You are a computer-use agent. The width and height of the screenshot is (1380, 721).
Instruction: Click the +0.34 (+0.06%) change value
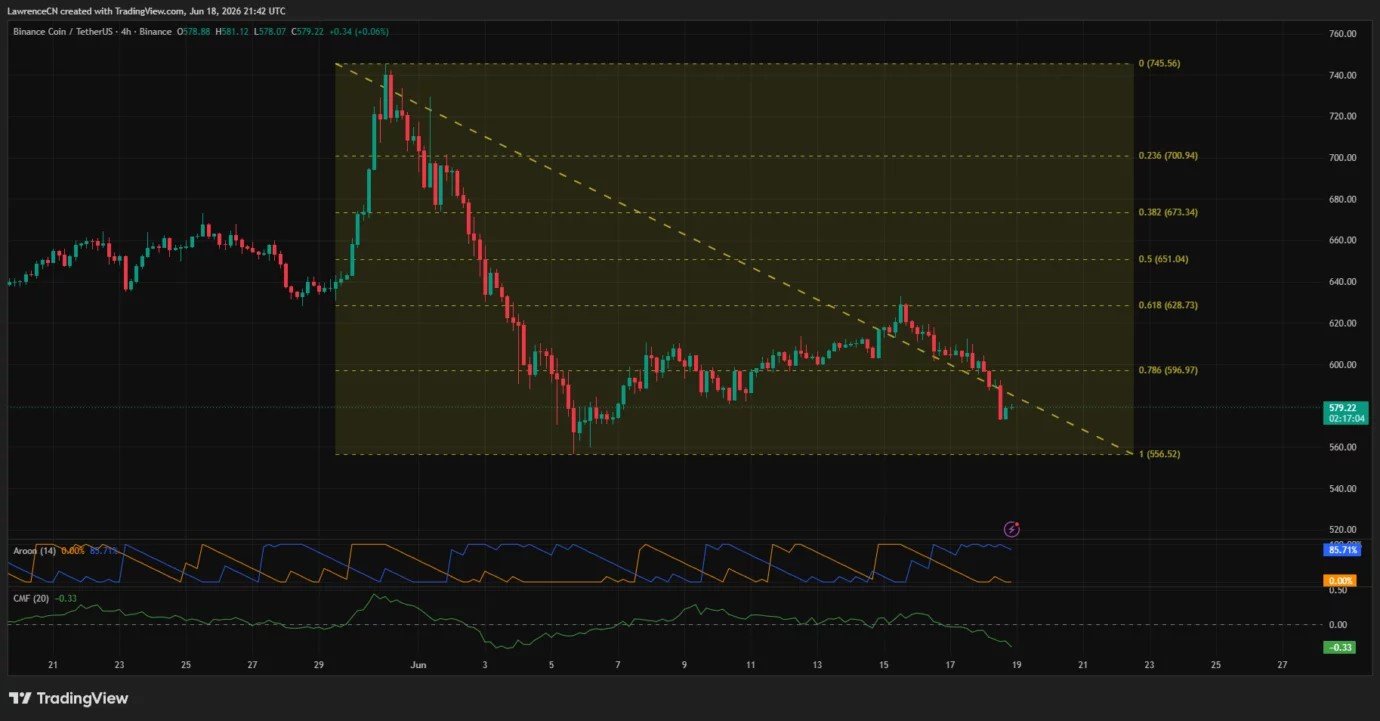[359, 32]
